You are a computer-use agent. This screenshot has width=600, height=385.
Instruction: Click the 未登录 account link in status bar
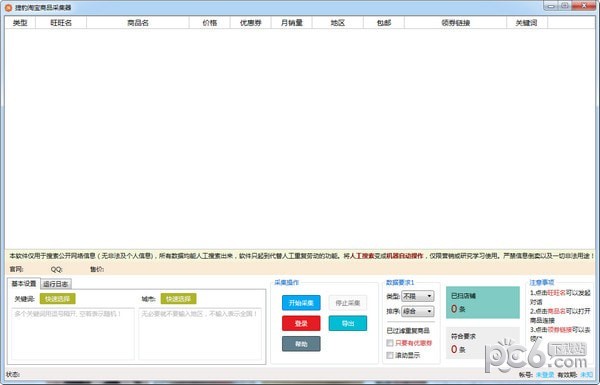tap(545, 375)
